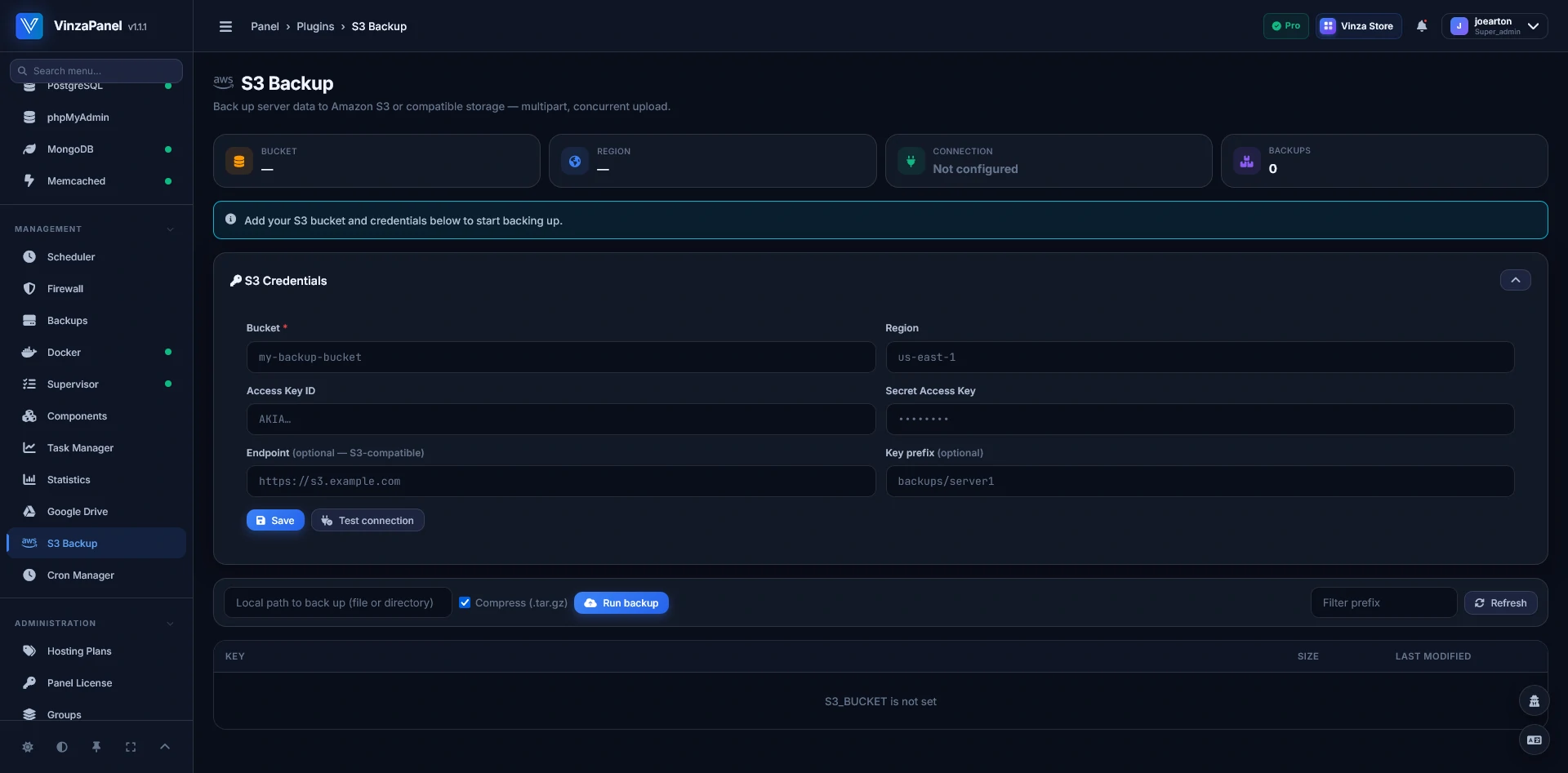Open Firewall in the sidebar
The width and height of the screenshot is (1568, 773).
96,289
